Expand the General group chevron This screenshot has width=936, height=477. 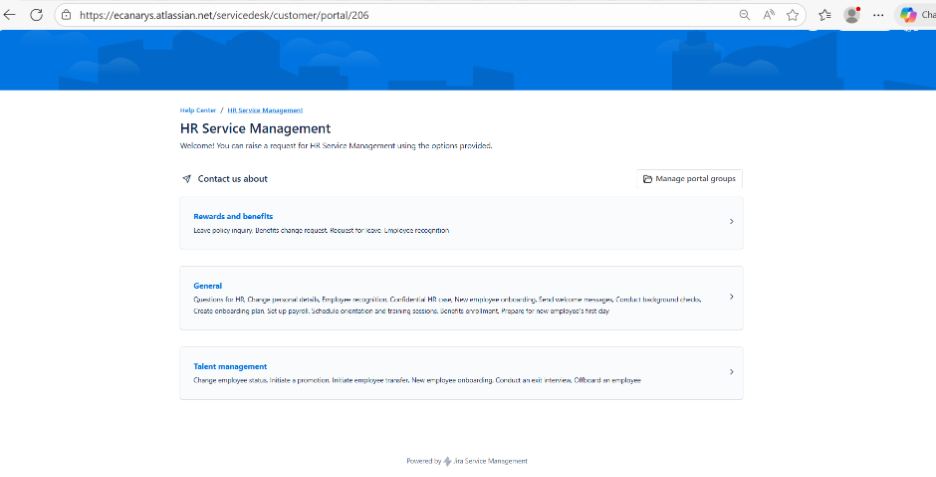(731, 297)
